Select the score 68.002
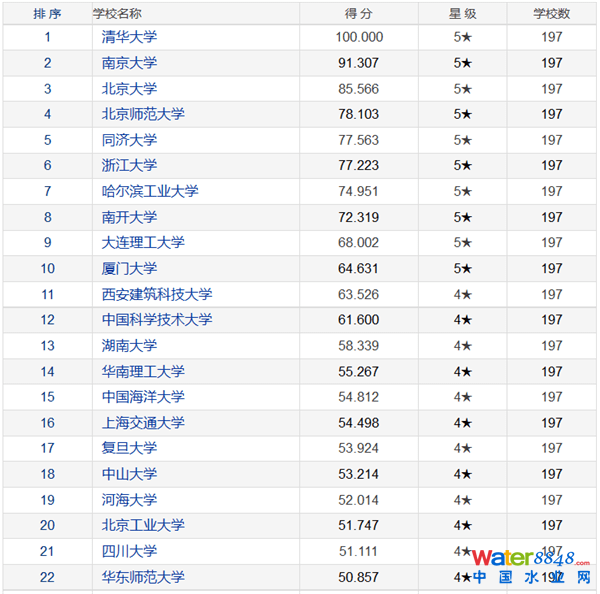The height and width of the screenshot is (594, 600). pyautogui.click(x=359, y=242)
